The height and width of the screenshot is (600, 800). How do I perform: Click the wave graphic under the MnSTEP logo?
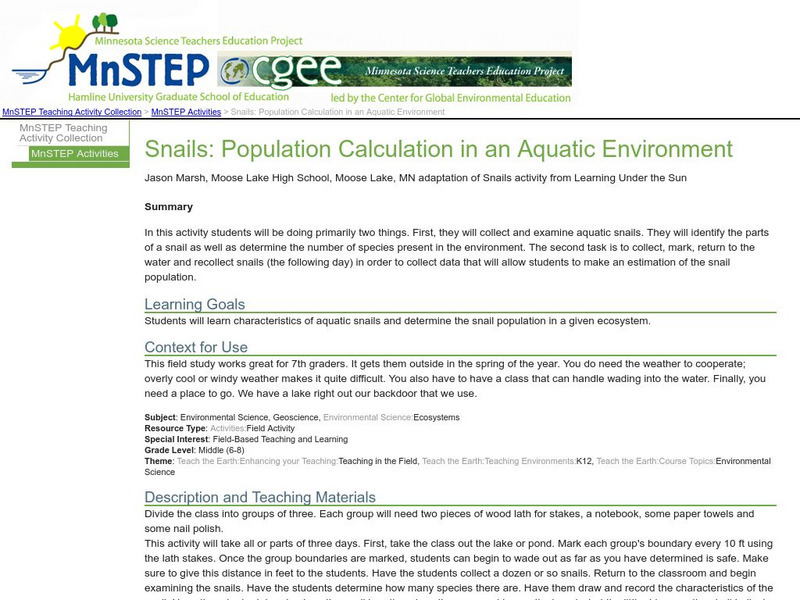(28, 76)
